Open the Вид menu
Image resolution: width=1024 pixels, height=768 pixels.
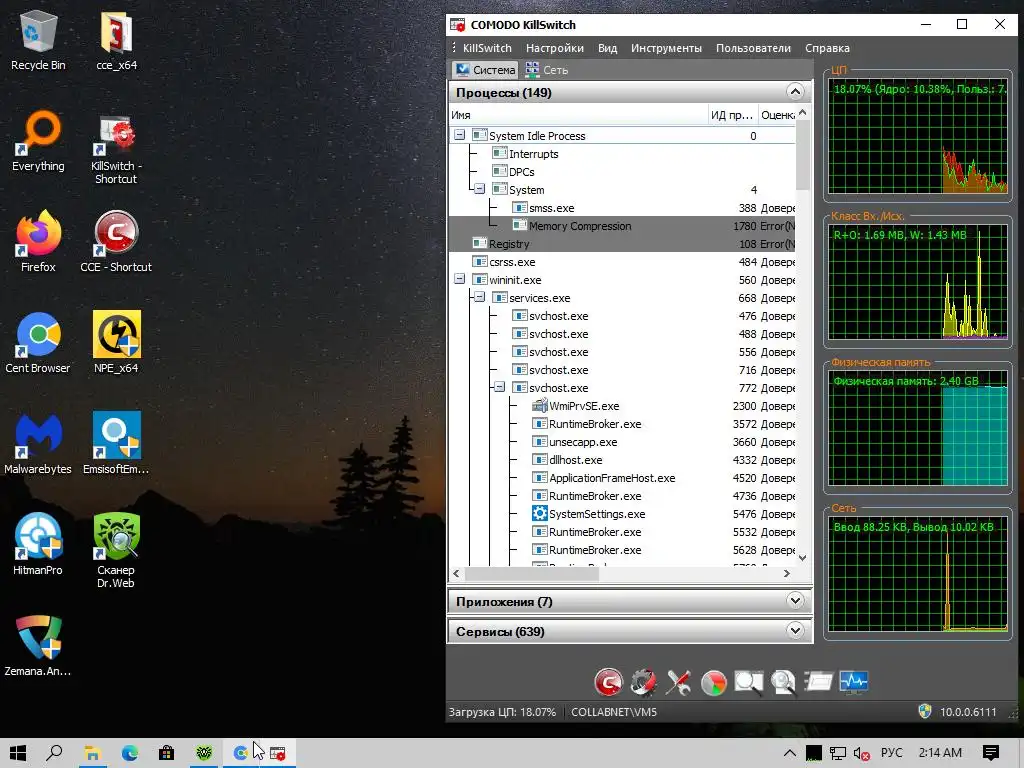coord(607,48)
